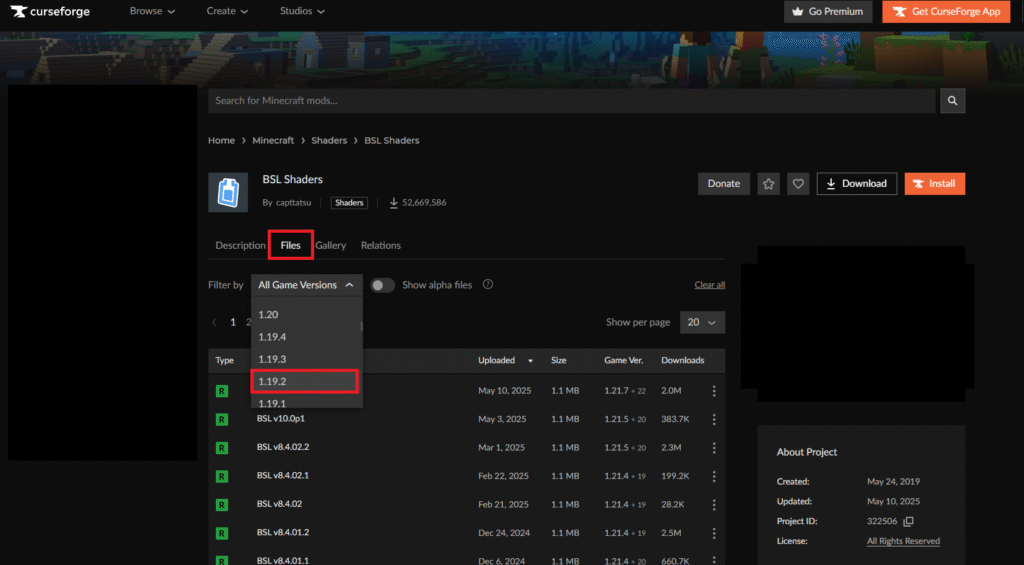
Task: Collapse the All Game Versions dropdown
Action: coord(306,285)
